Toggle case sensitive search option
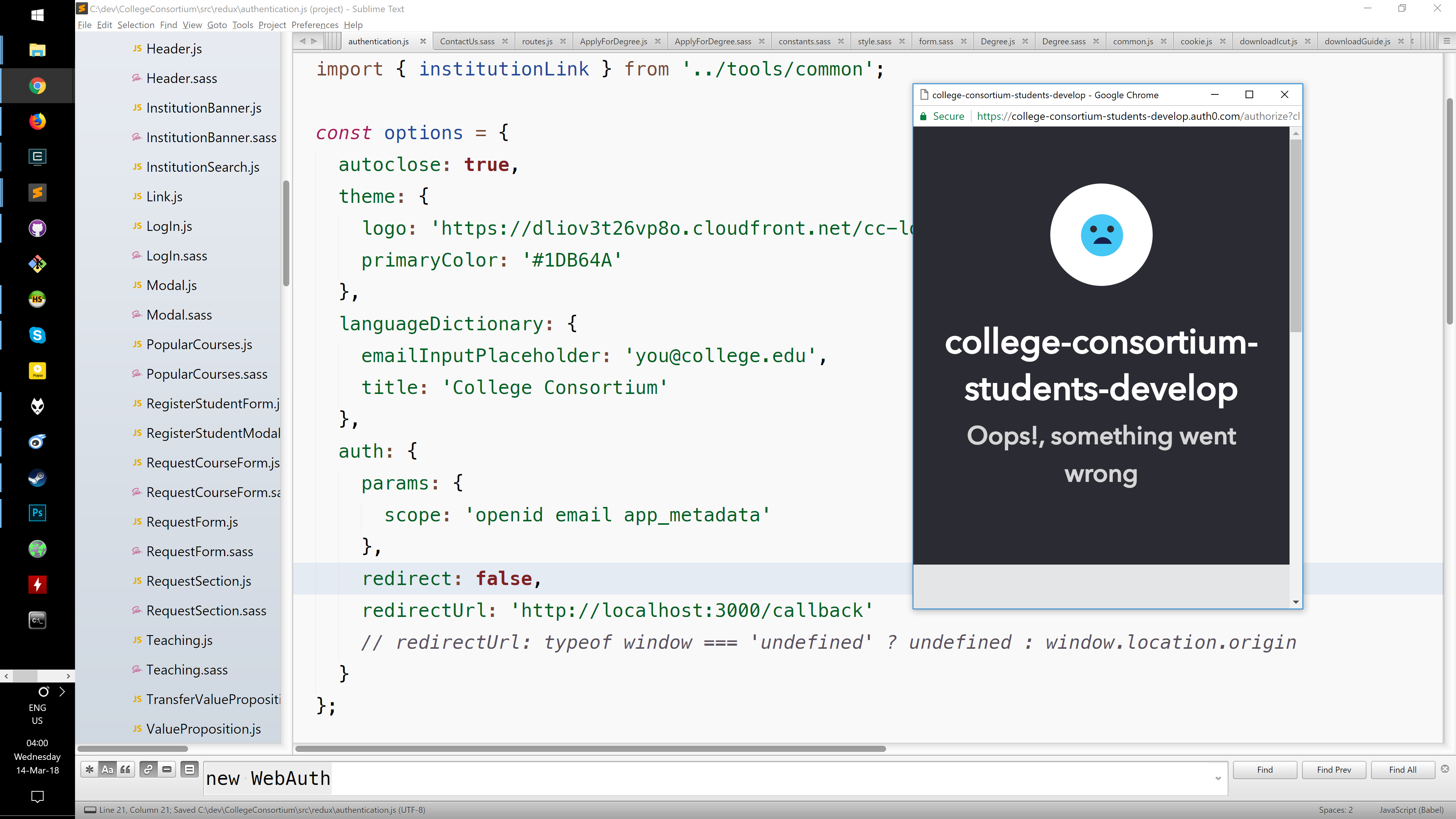1456x819 pixels. tap(107, 769)
